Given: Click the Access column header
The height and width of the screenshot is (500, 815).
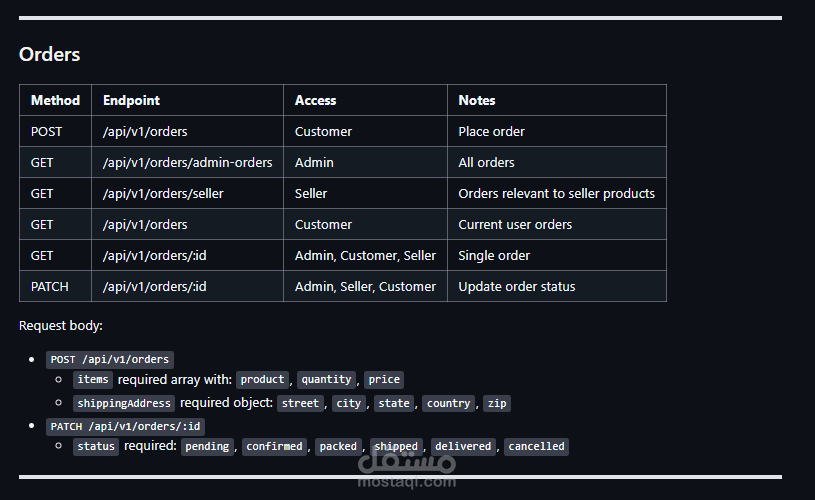Looking at the screenshot, I should coord(315,100).
